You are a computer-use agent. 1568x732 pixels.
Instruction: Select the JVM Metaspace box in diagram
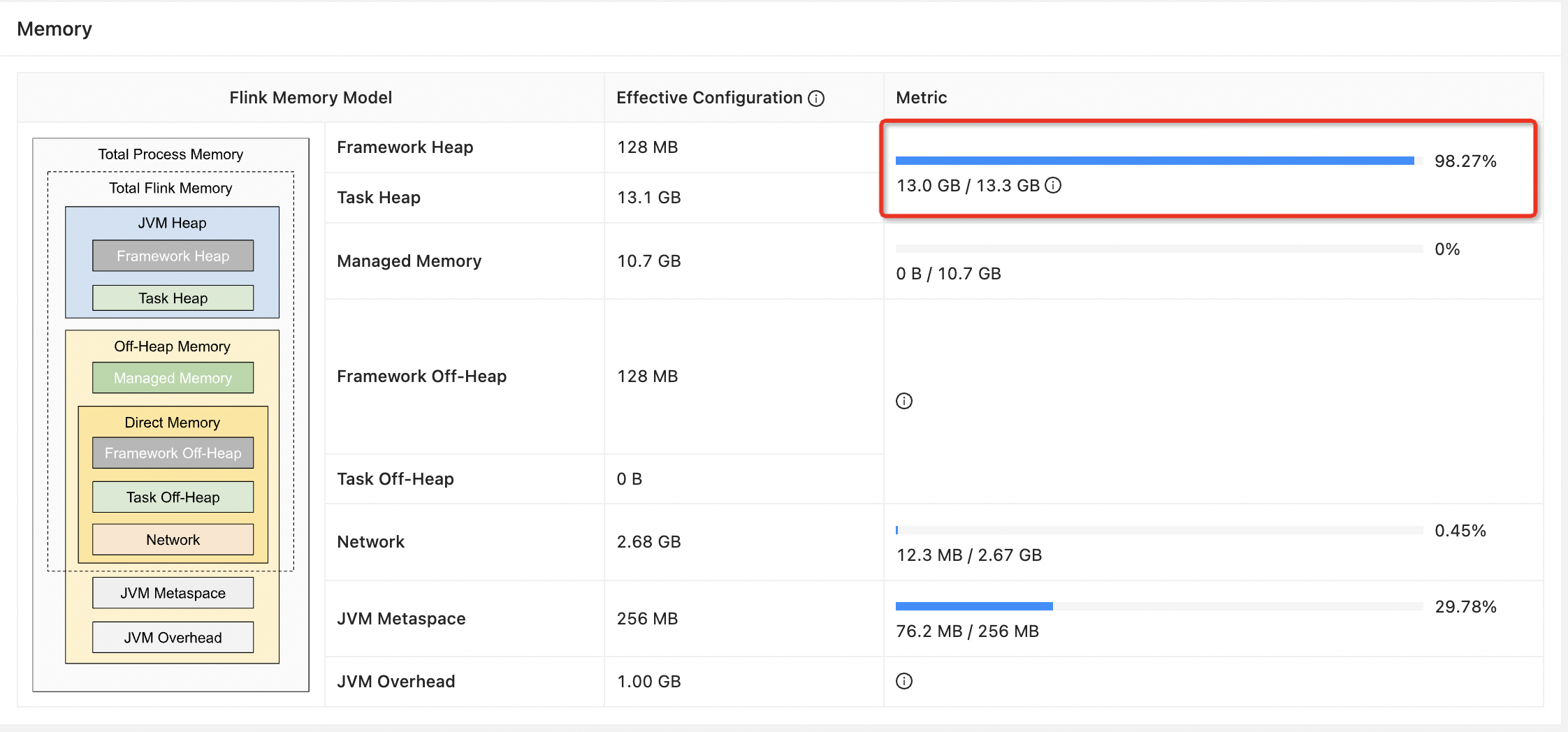coord(173,593)
